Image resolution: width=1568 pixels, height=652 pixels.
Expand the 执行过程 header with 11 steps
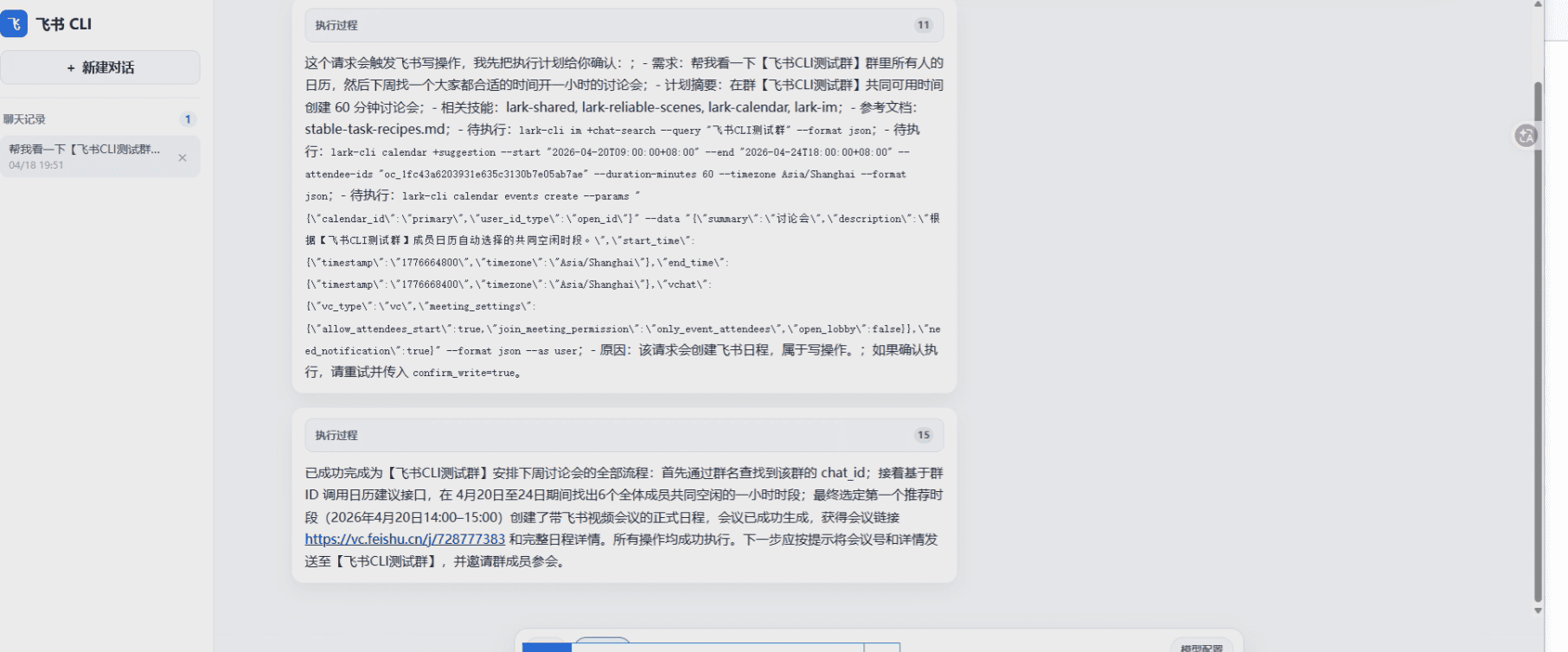click(624, 25)
